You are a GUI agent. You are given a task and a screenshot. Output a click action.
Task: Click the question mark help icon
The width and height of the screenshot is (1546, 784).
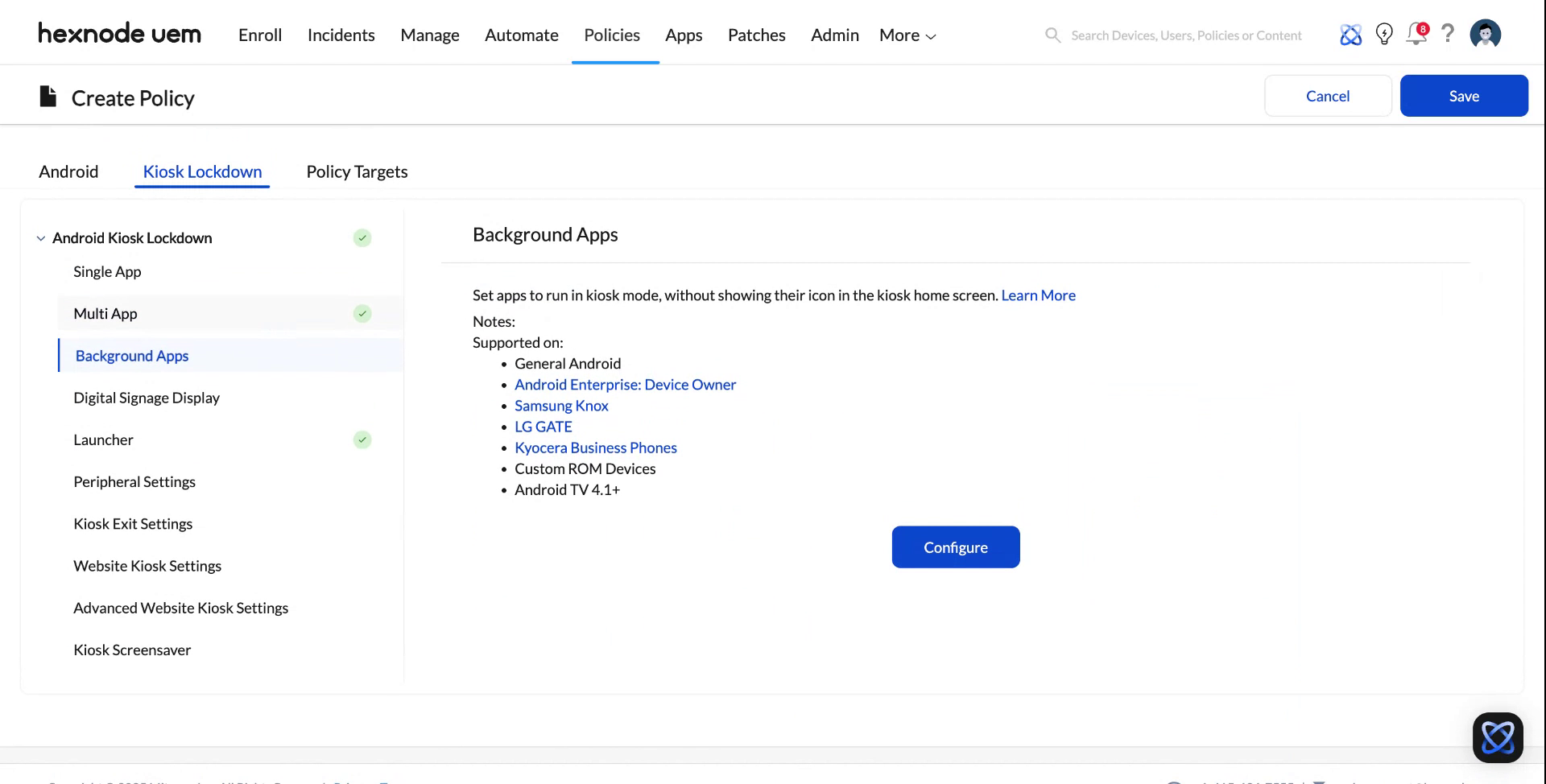[1448, 34]
